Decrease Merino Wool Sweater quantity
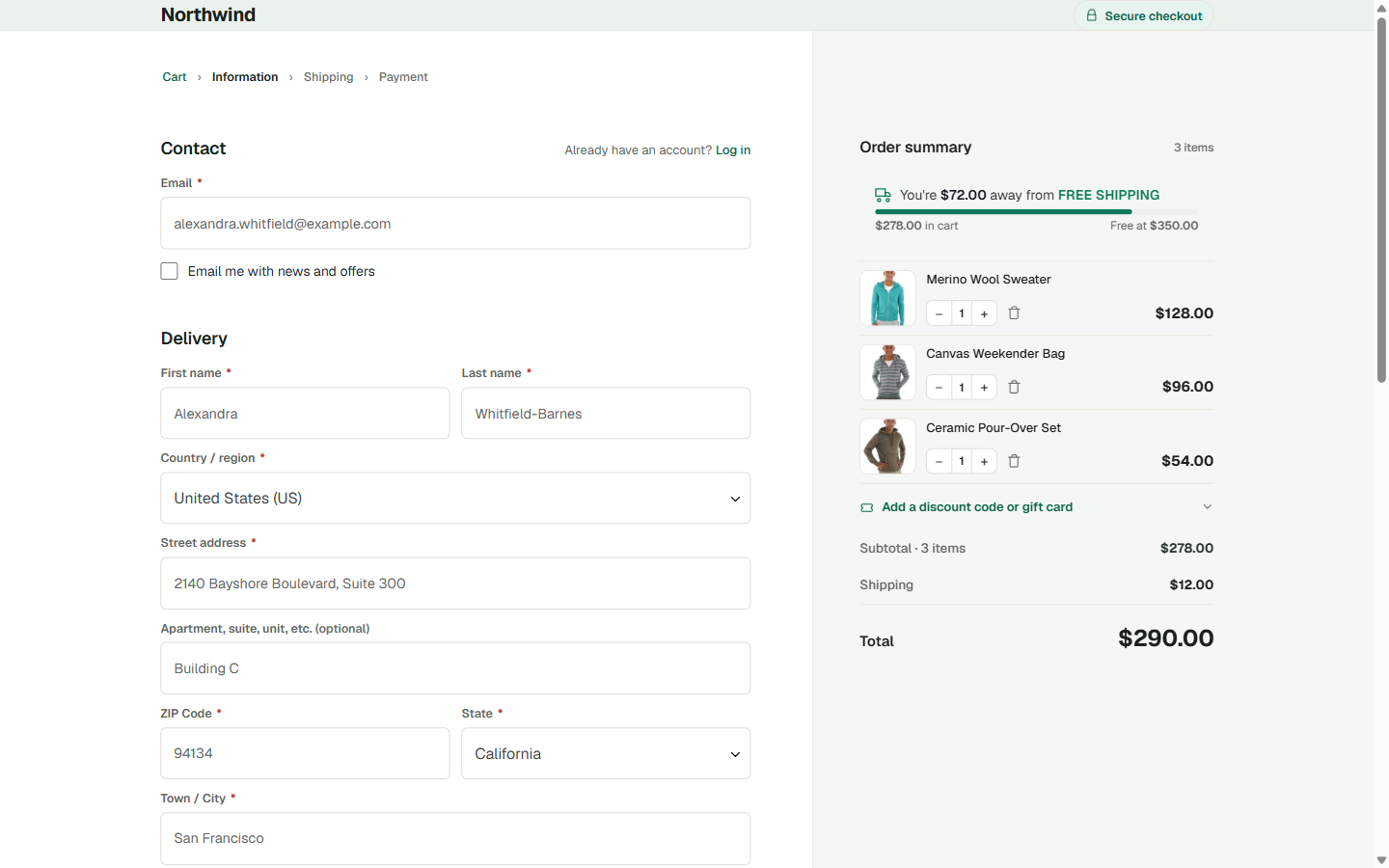Image resolution: width=1389 pixels, height=868 pixels. click(x=939, y=313)
